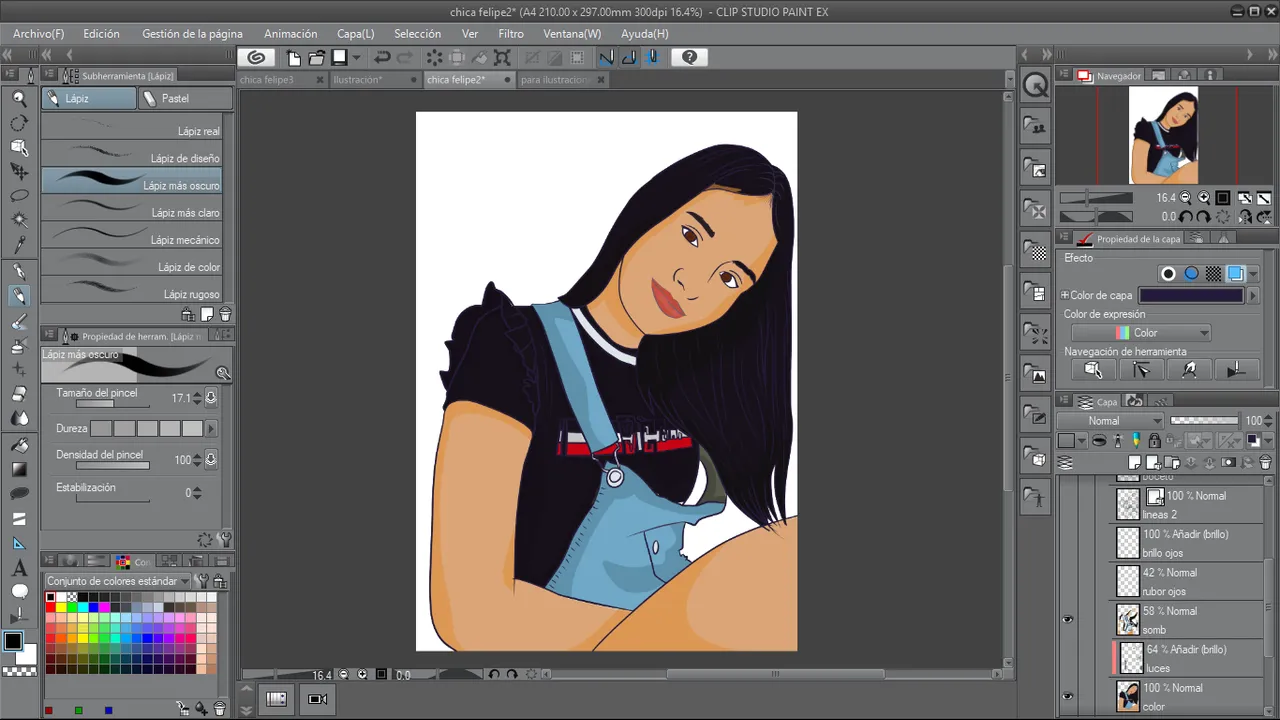This screenshot has width=1280, height=720.
Task: Open the save dropdown arrow in toolbar
Action: (356, 58)
